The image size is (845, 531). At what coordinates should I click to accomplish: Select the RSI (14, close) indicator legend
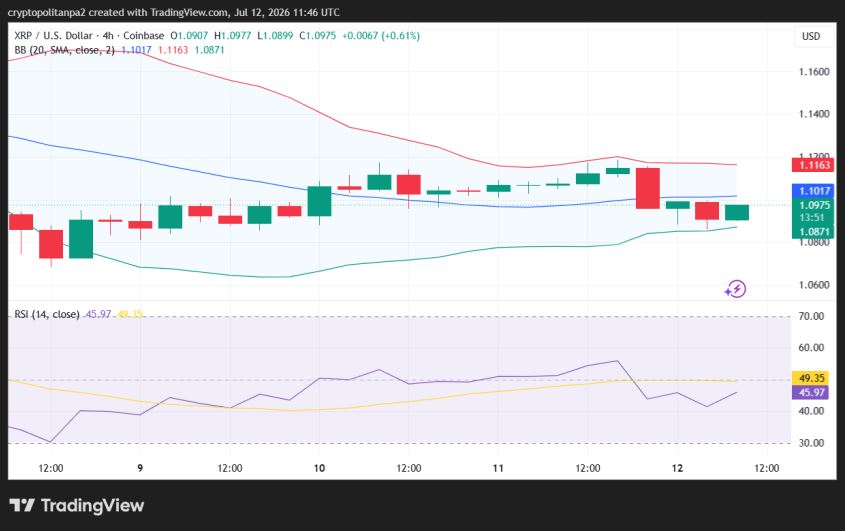47,314
